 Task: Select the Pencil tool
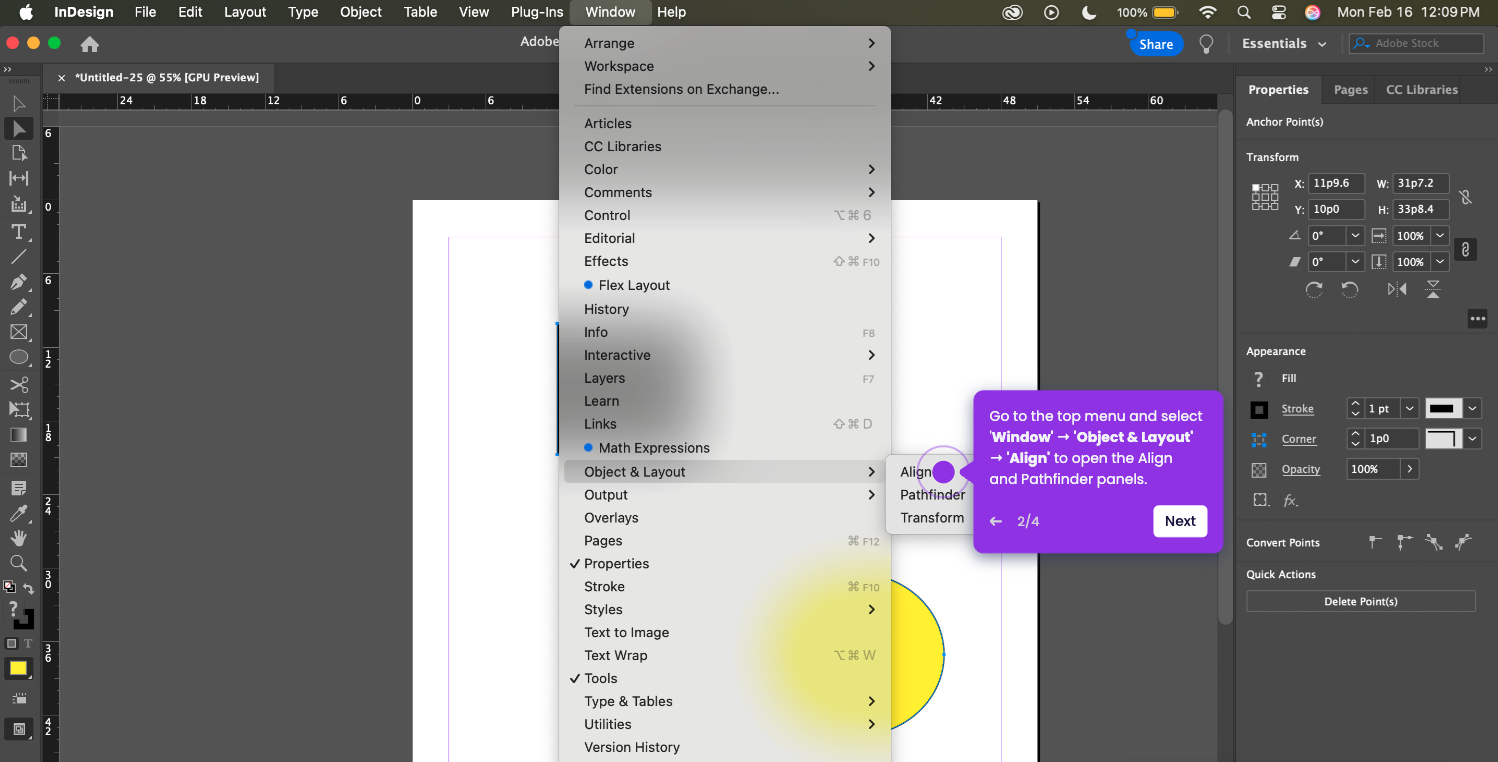pyautogui.click(x=18, y=307)
